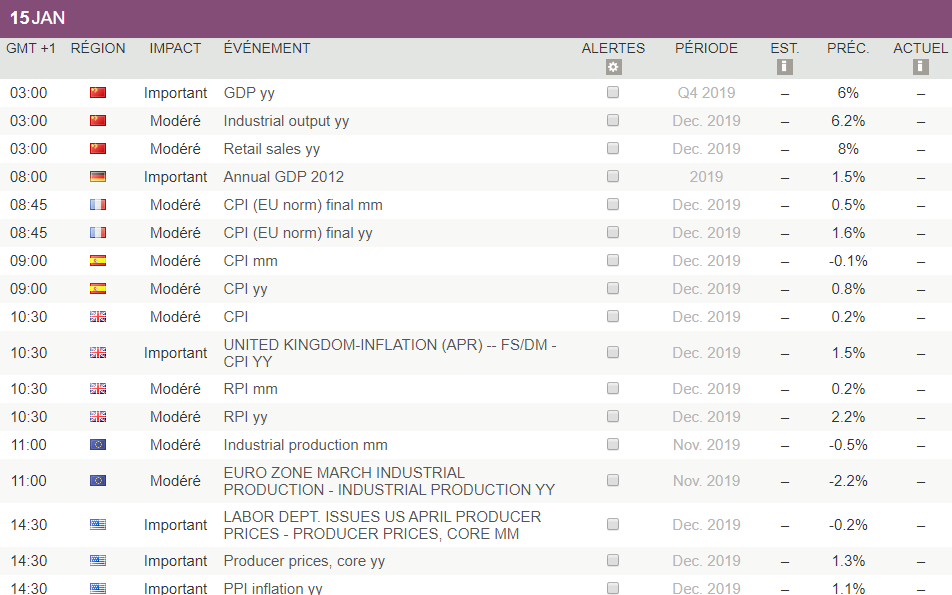The height and width of the screenshot is (595, 952).
Task: Open alert settings gear under ALERTES
Action: 613,67
